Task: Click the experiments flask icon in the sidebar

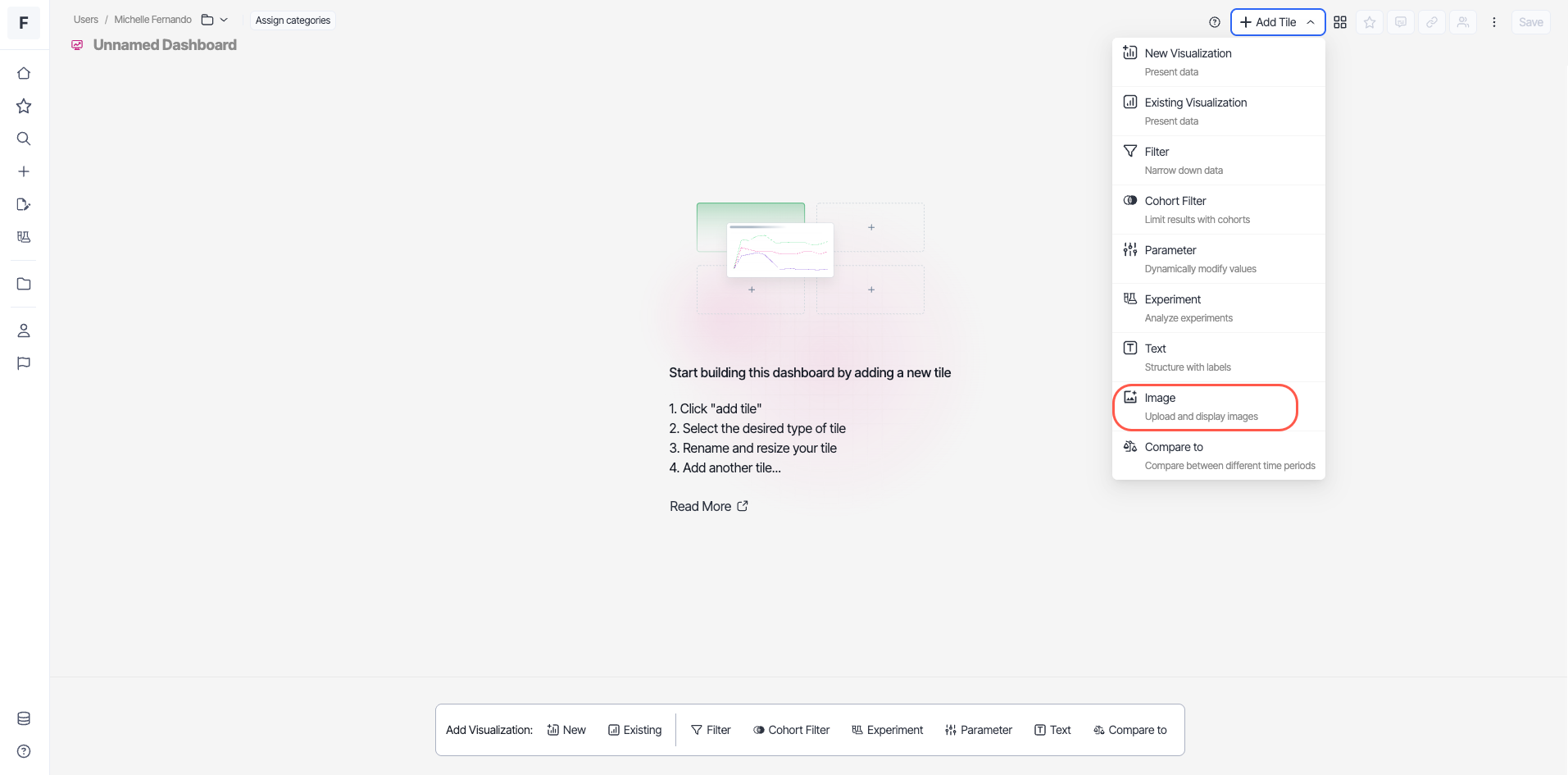Action: tap(24, 237)
